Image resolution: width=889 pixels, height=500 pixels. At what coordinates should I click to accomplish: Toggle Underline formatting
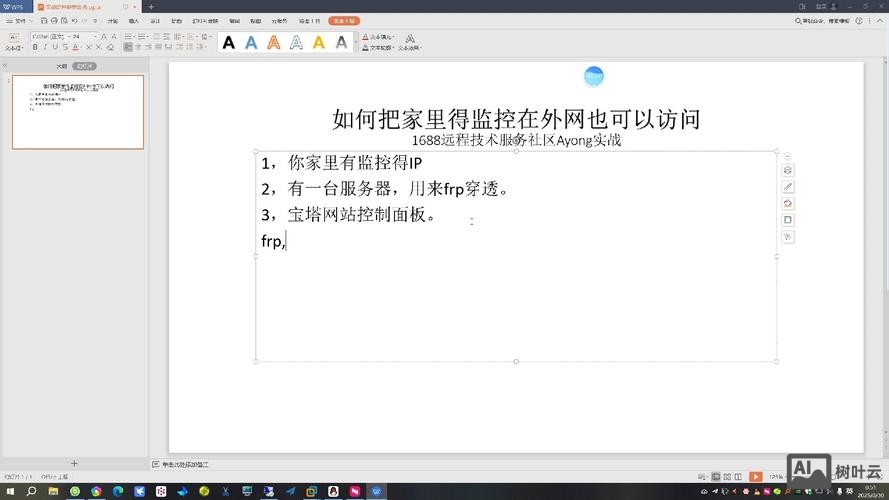pyautogui.click(x=55, y=47)
